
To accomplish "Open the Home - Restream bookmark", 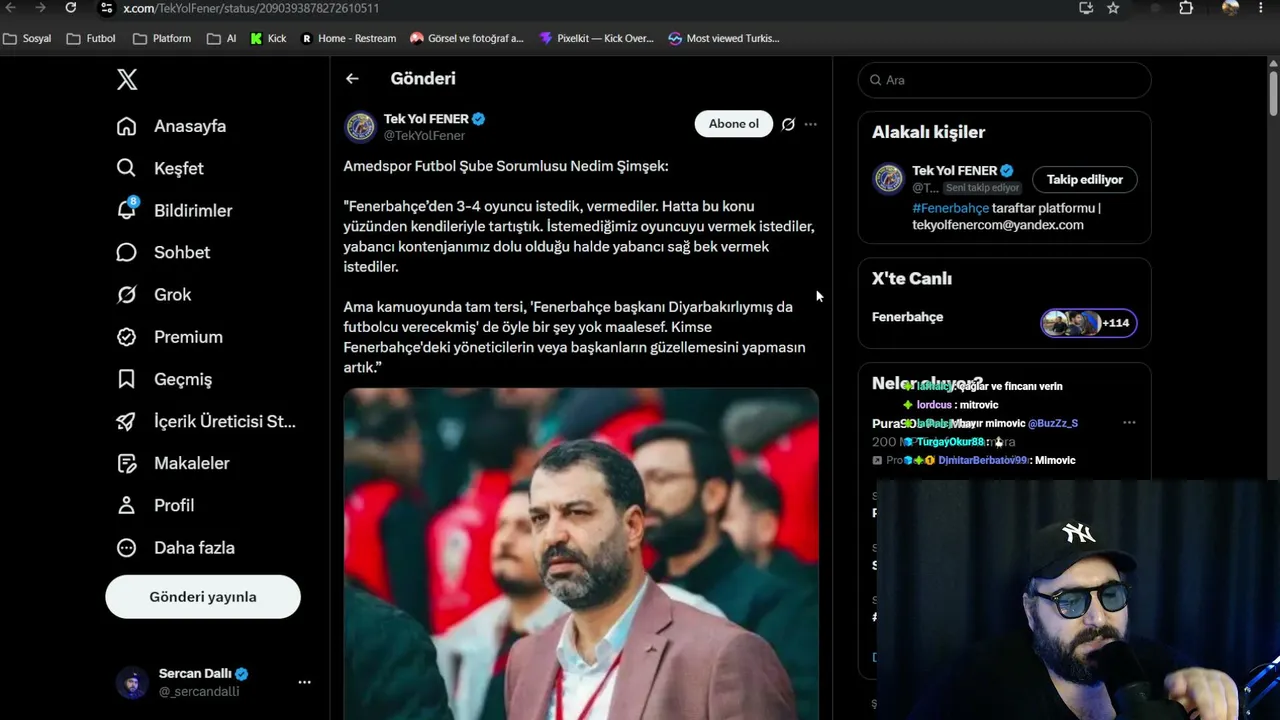I will click(348, 38).
